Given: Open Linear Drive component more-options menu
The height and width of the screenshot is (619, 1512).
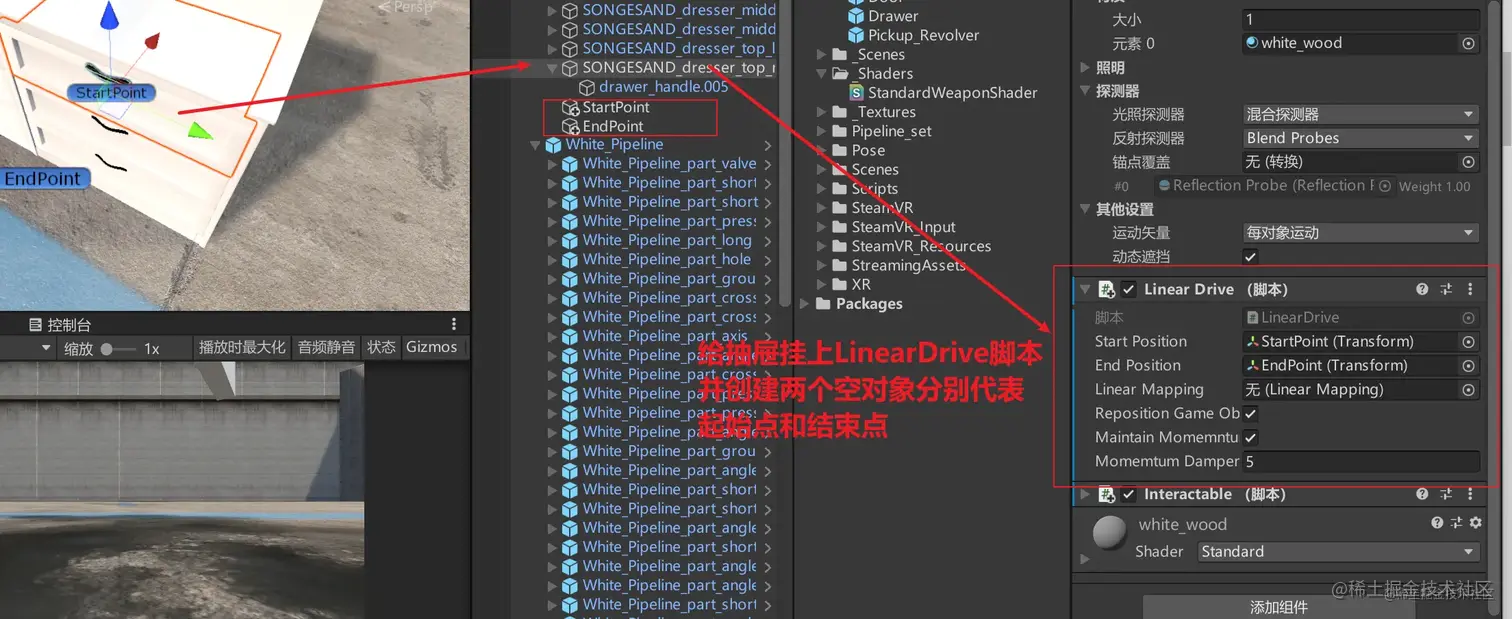Looking at the screenshot, I should coord(1470,289).
